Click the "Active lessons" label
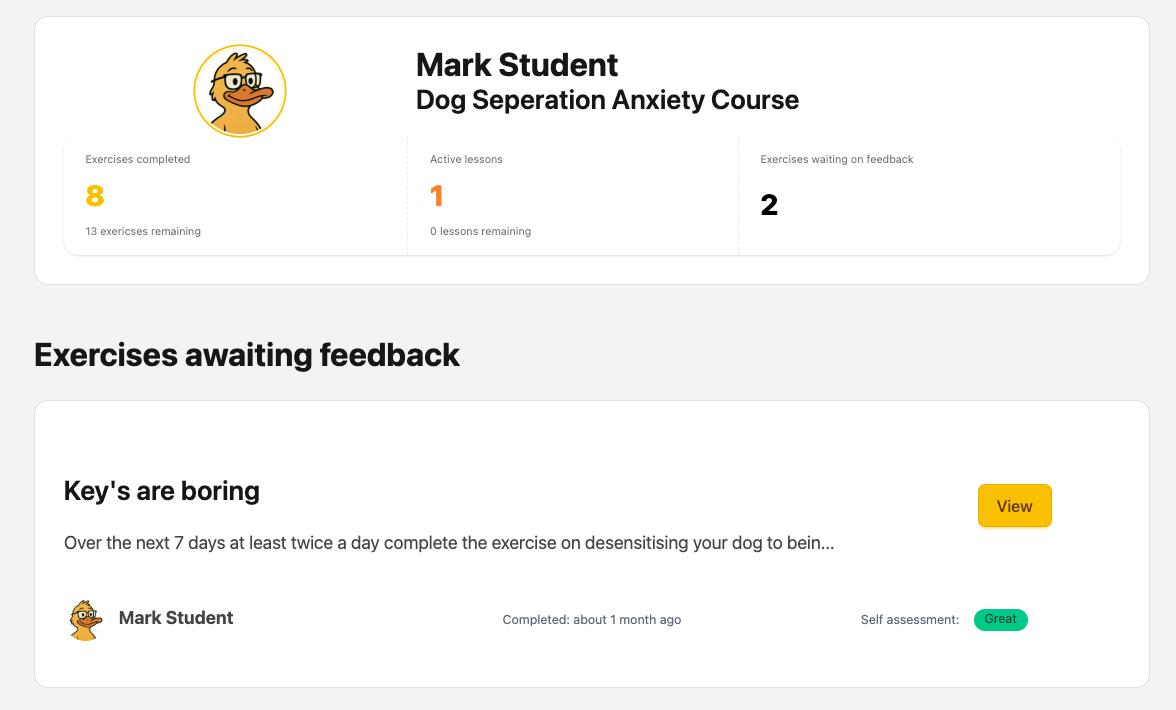 [466, 159]
